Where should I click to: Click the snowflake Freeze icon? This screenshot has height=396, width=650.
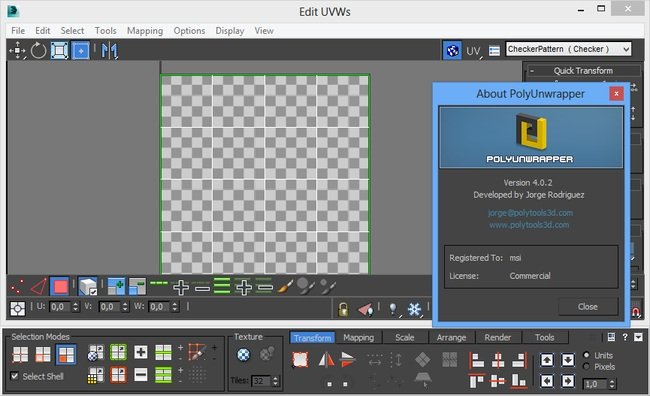click(414, 309)
